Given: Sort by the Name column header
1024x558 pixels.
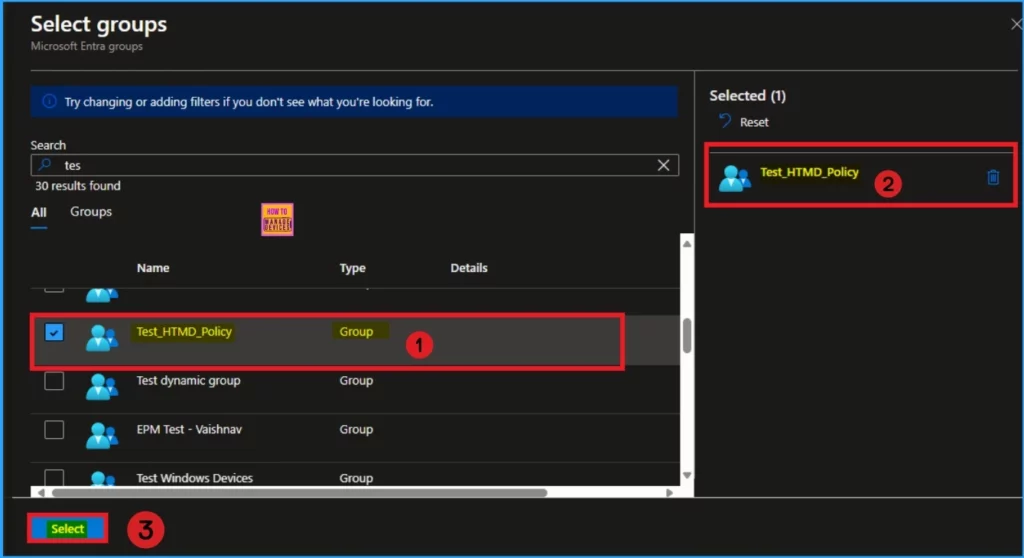Looking at the screenshot, I should 153,268.
